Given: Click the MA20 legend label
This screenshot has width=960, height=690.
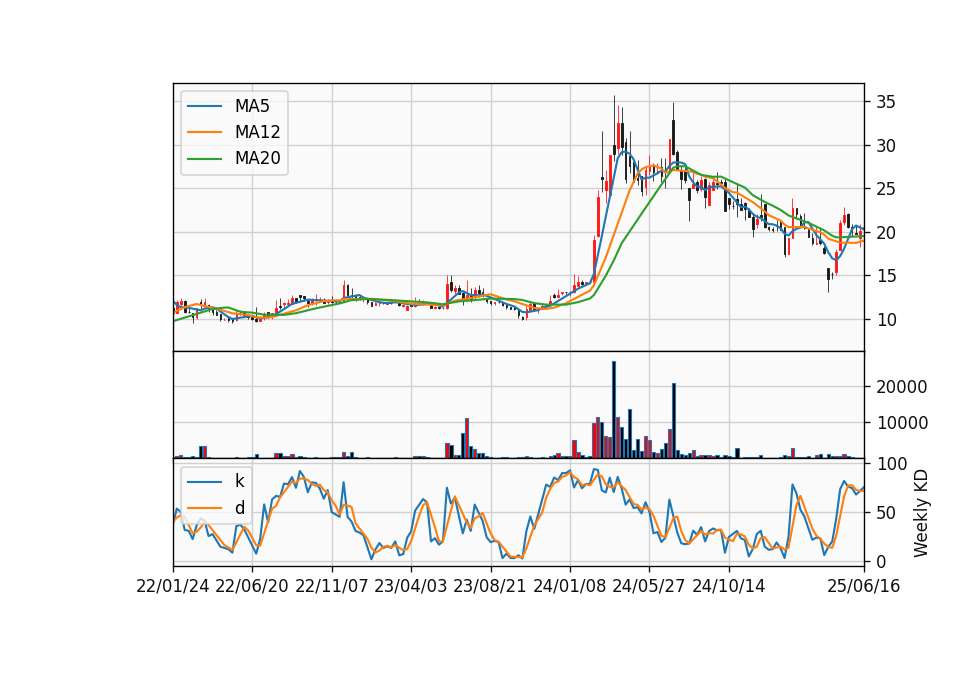Looking at the screenshot, I should click(257, 158).
